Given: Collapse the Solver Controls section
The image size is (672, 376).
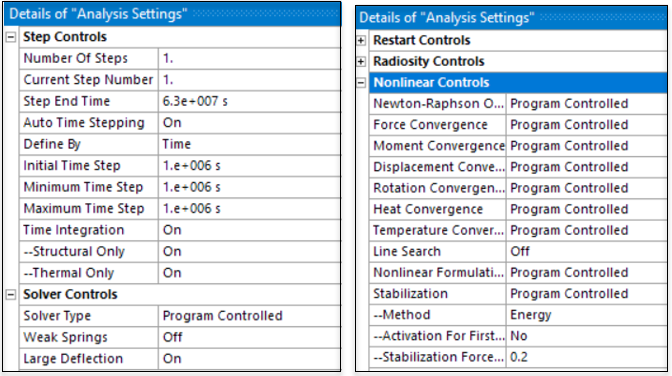Looking at the screenshot, I should [11, 295].
